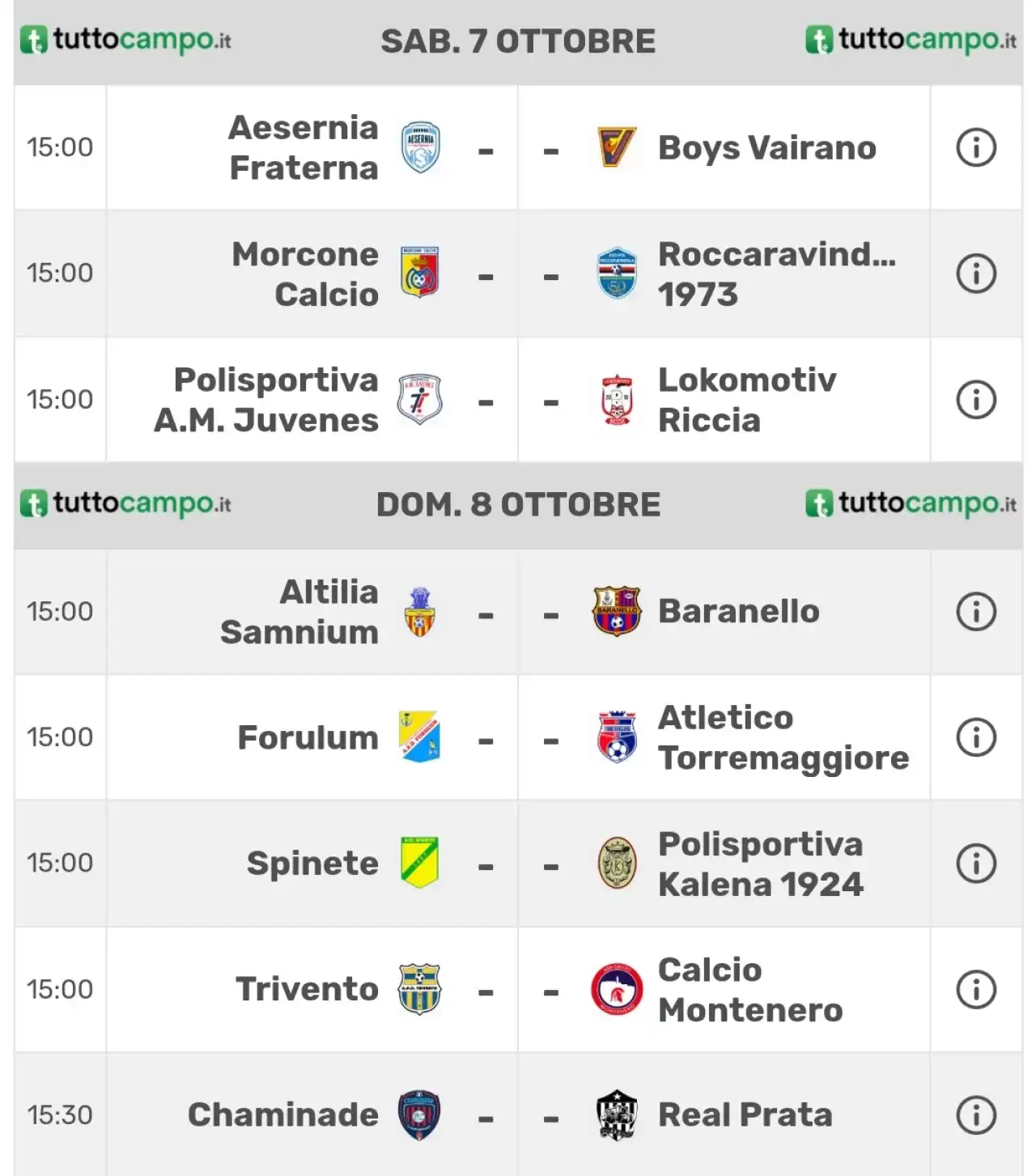View info for Forulum vs Atletico Torremaggiore

pyautogui.click(x=976, y=737)
